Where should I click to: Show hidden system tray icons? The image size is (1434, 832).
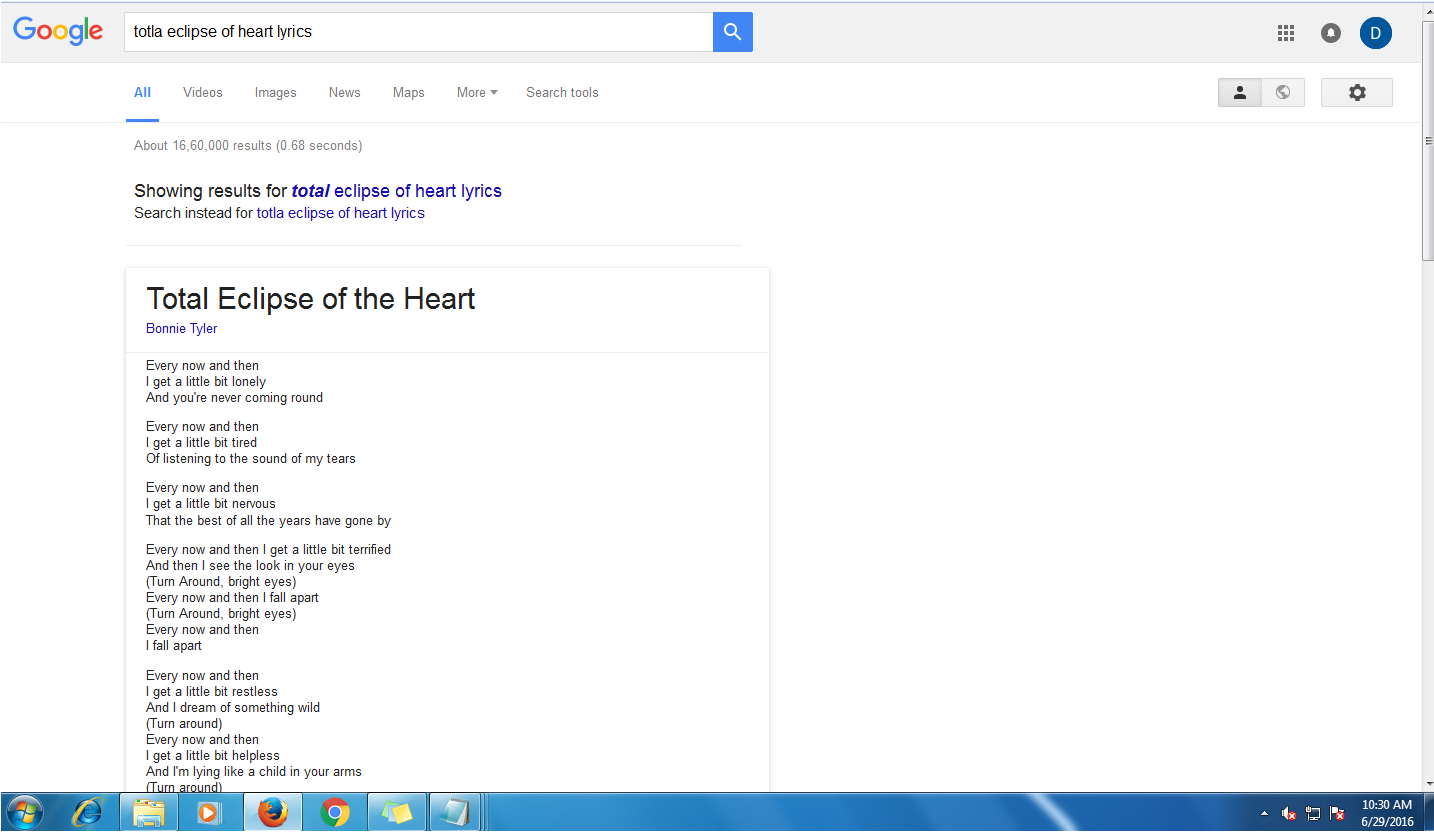click(1264, 813)
